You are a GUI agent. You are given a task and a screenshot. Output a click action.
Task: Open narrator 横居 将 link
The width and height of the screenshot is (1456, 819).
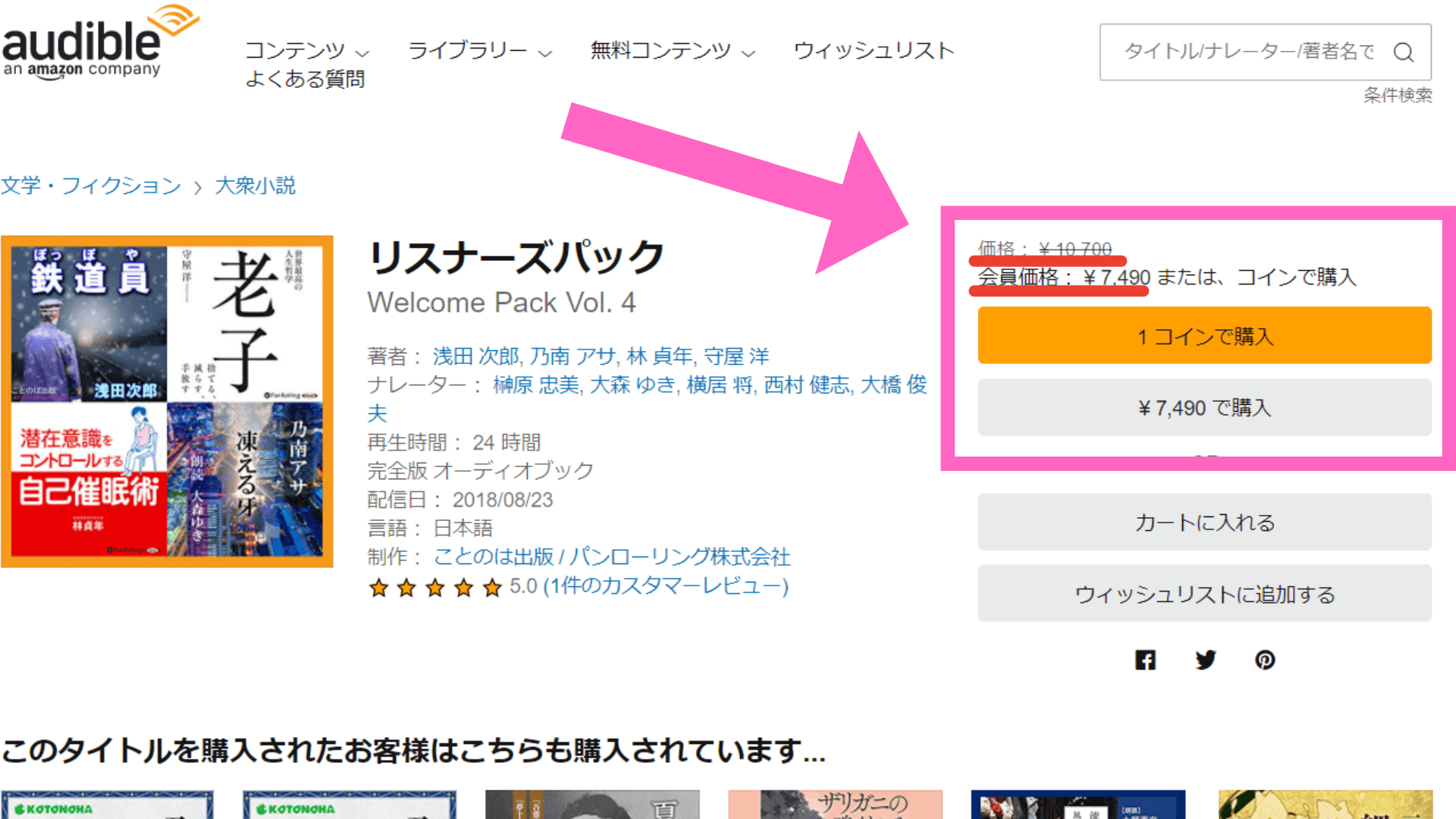[x=720, y=385]
